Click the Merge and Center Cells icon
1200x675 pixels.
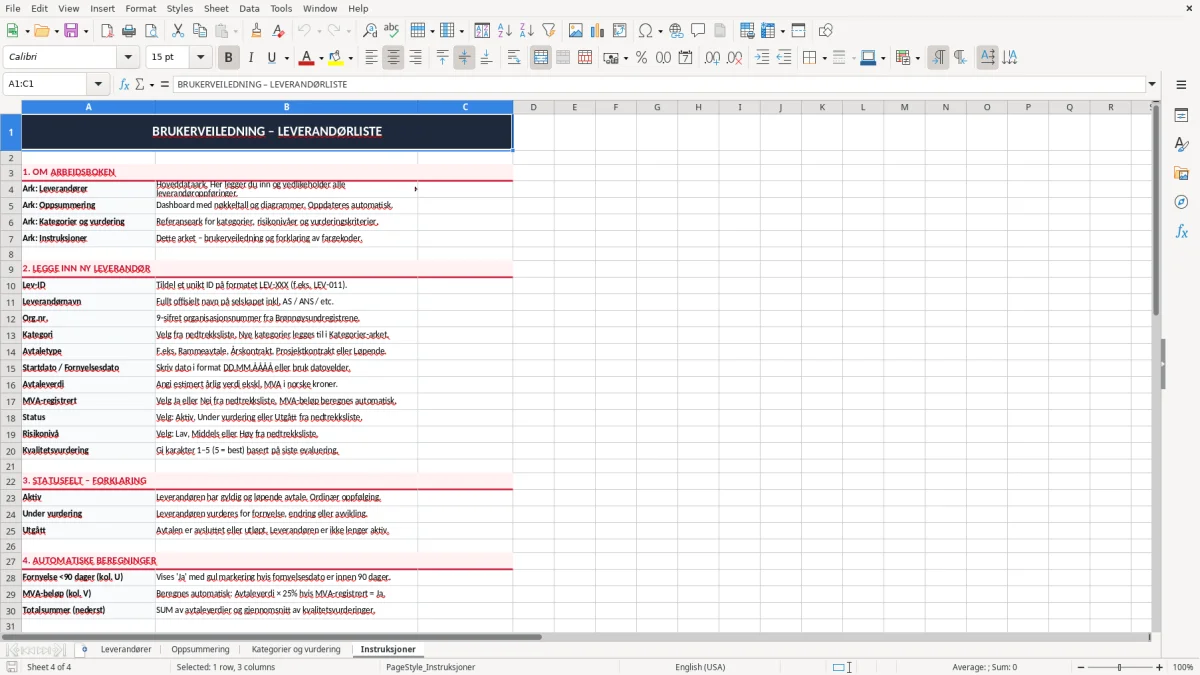click(541, 58)
